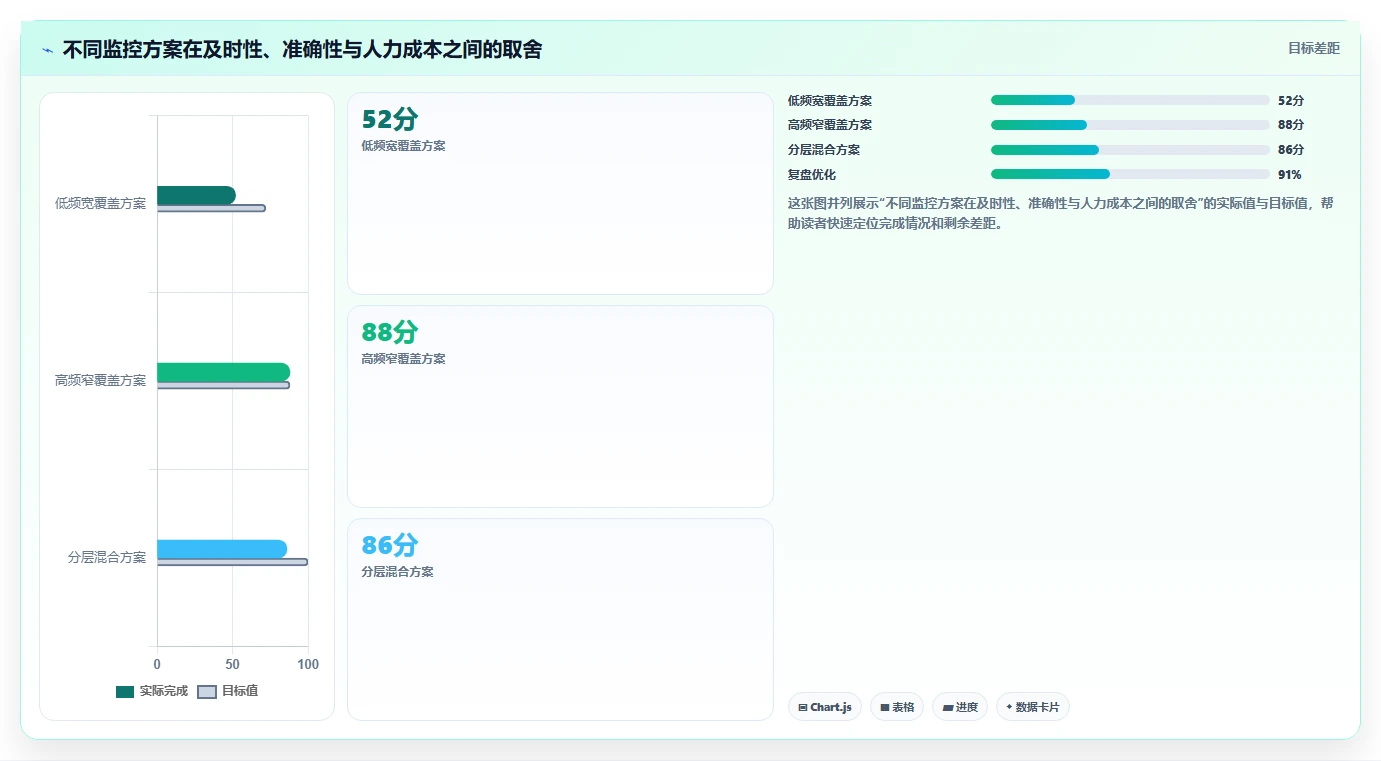Click the description paragraph text
This screenshot has height=761, width=1381.
click(1060, 213)
